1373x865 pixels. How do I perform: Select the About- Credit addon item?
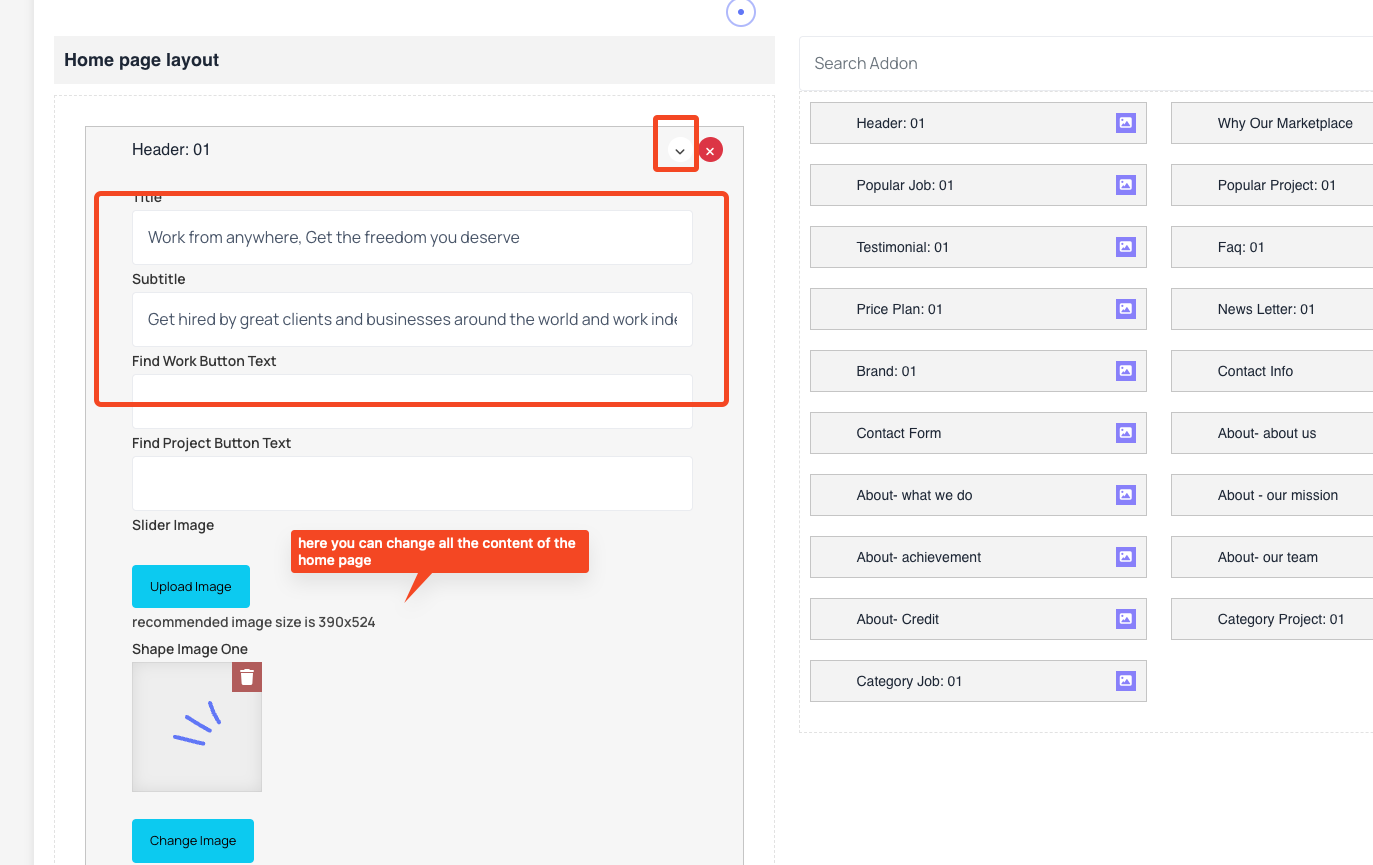click(978, 619)
